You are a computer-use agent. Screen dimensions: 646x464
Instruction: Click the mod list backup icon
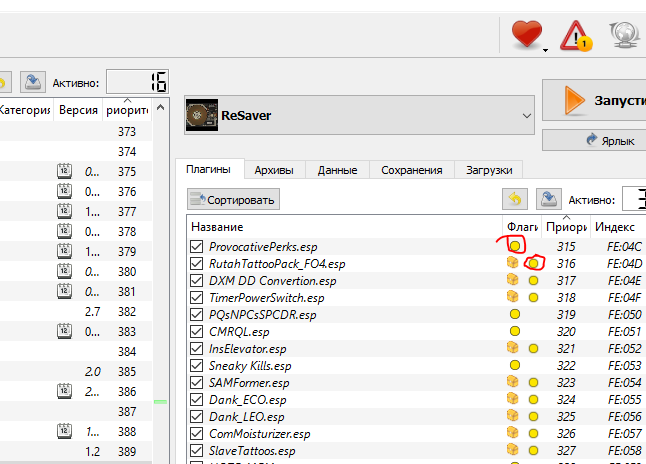click(31, 82)
